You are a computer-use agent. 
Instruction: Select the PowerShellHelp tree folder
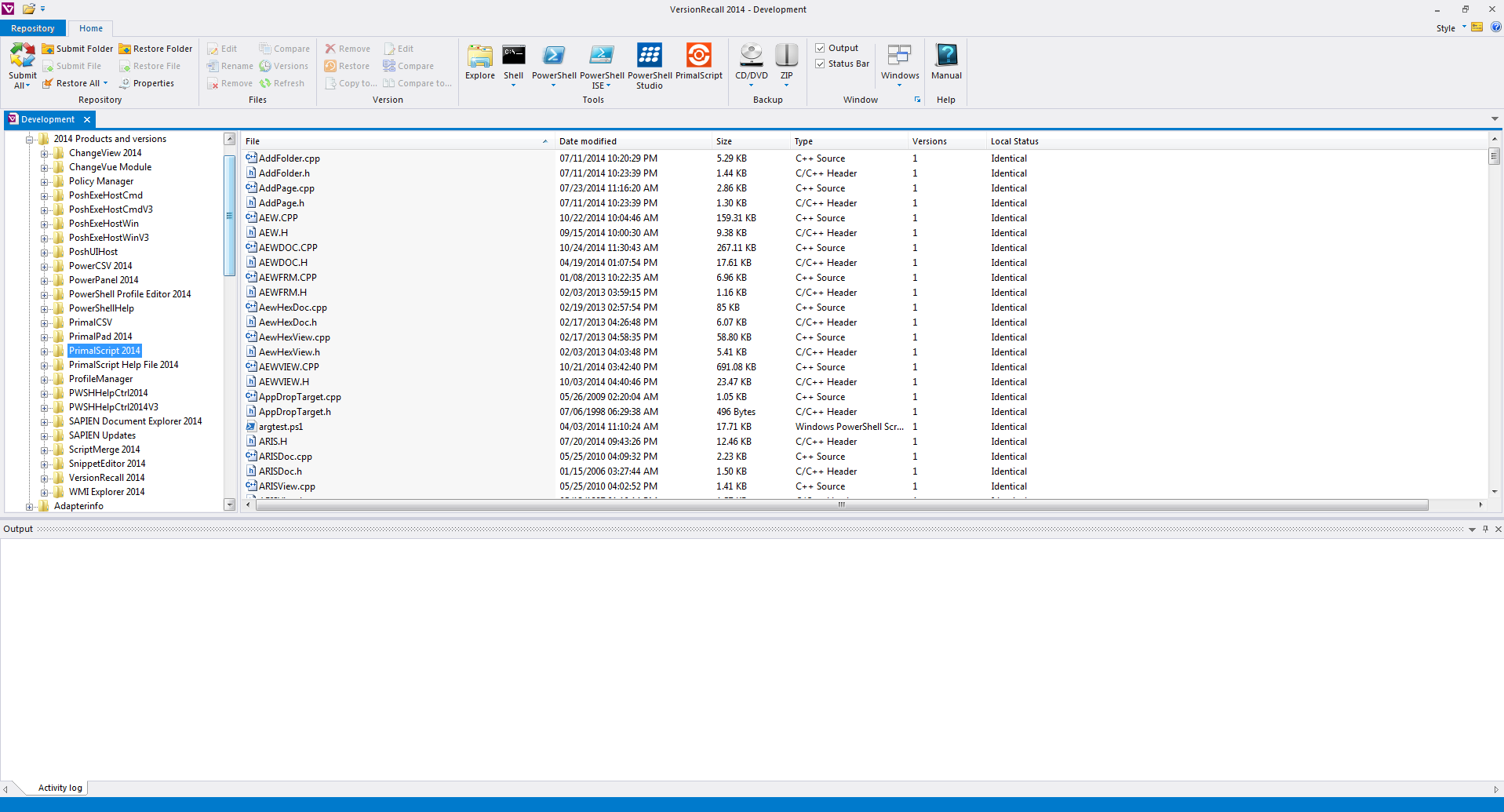tap(101, 308)
